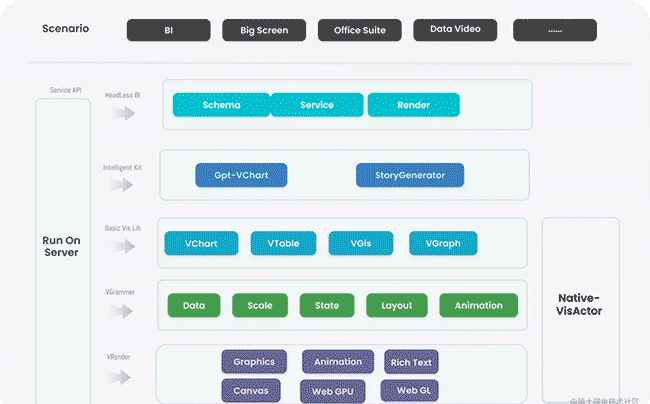650x404 pixels.
Task: Click the Scenario heading label
Action: pos(65,29)
